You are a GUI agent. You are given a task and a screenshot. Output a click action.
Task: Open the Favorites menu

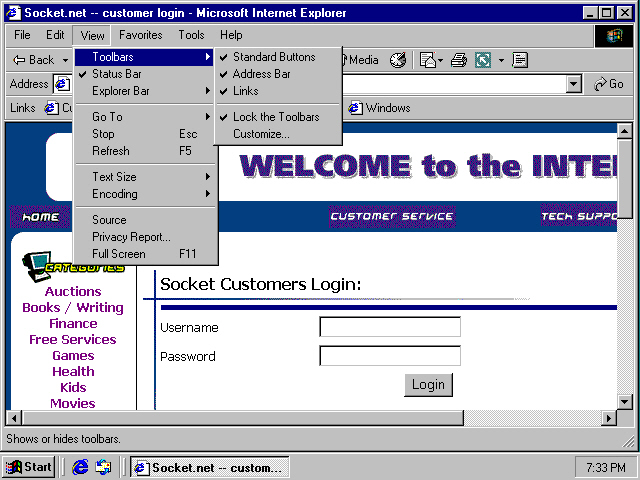(140, 35)
